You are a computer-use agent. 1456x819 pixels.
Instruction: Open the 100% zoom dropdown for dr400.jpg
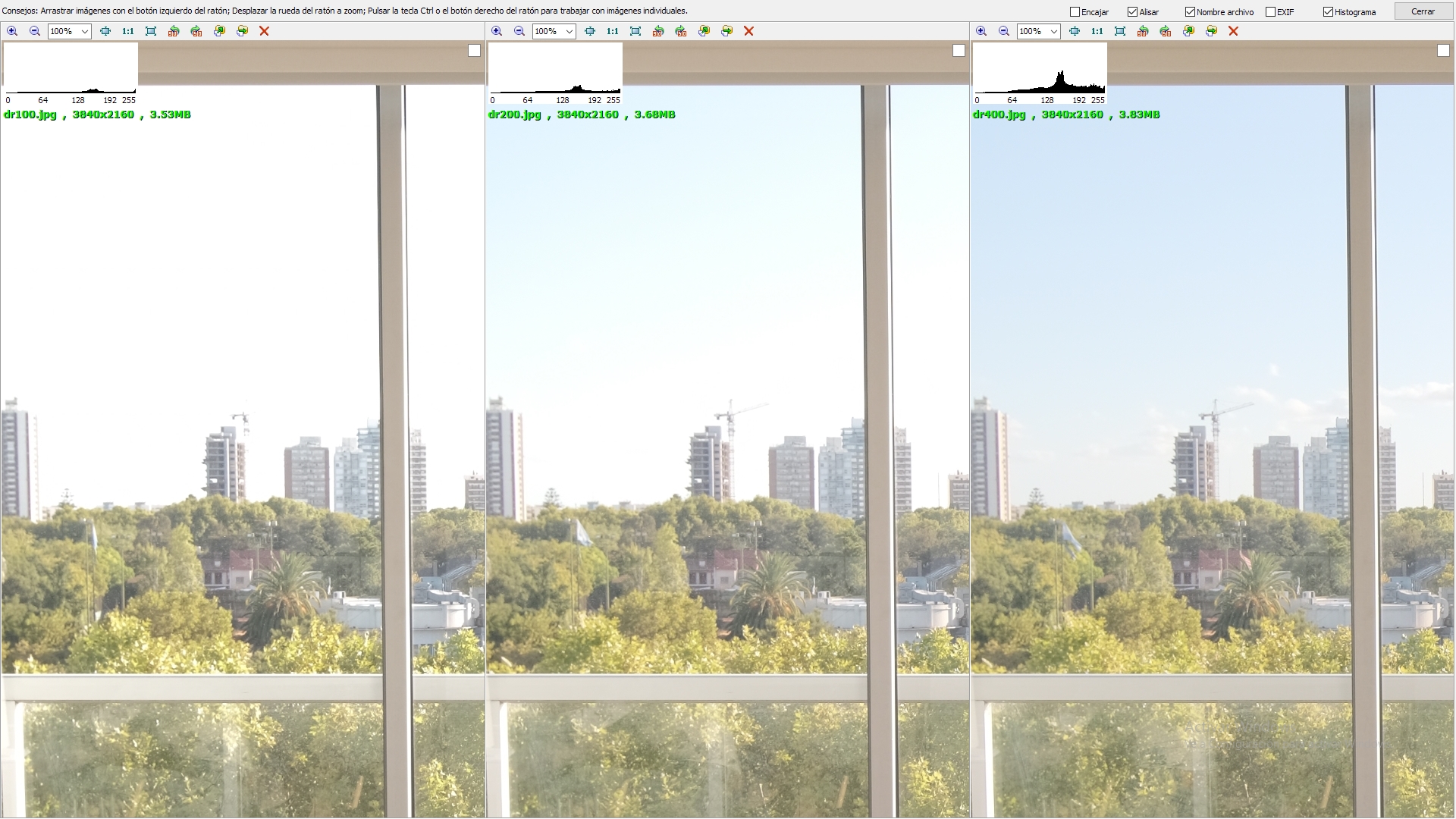click(1054, 31)
